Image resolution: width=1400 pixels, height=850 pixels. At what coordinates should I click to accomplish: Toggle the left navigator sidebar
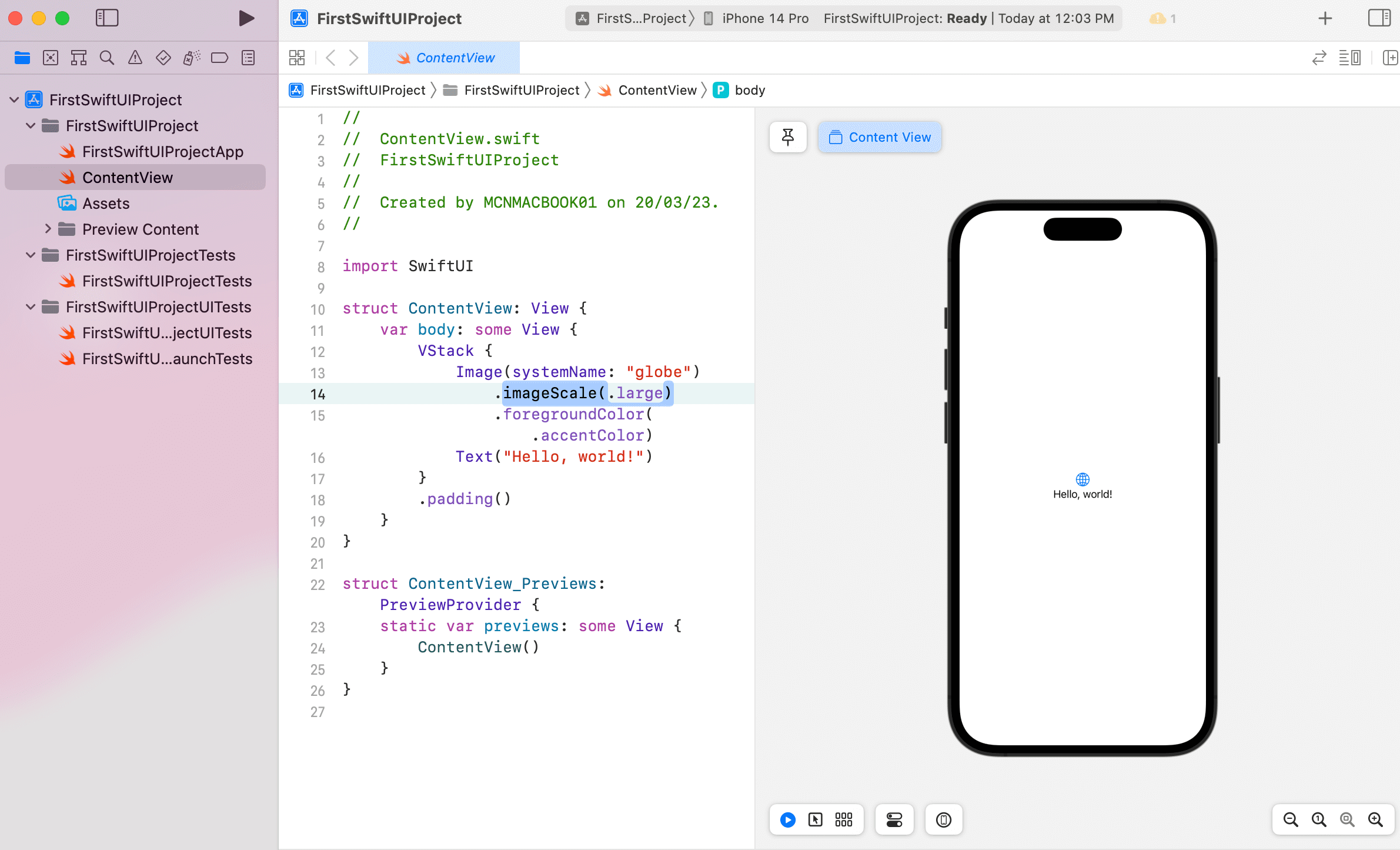click(x=107, y=18)
